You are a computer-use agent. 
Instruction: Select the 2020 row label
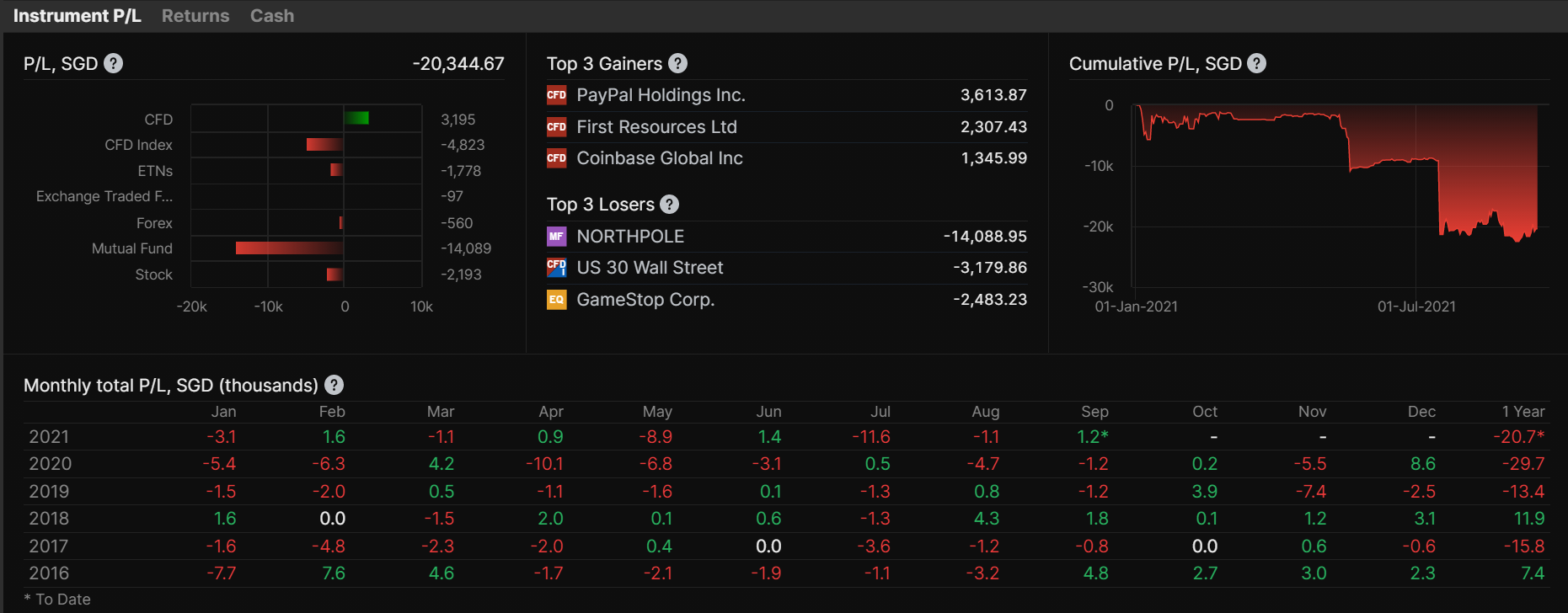click(50, 464)
